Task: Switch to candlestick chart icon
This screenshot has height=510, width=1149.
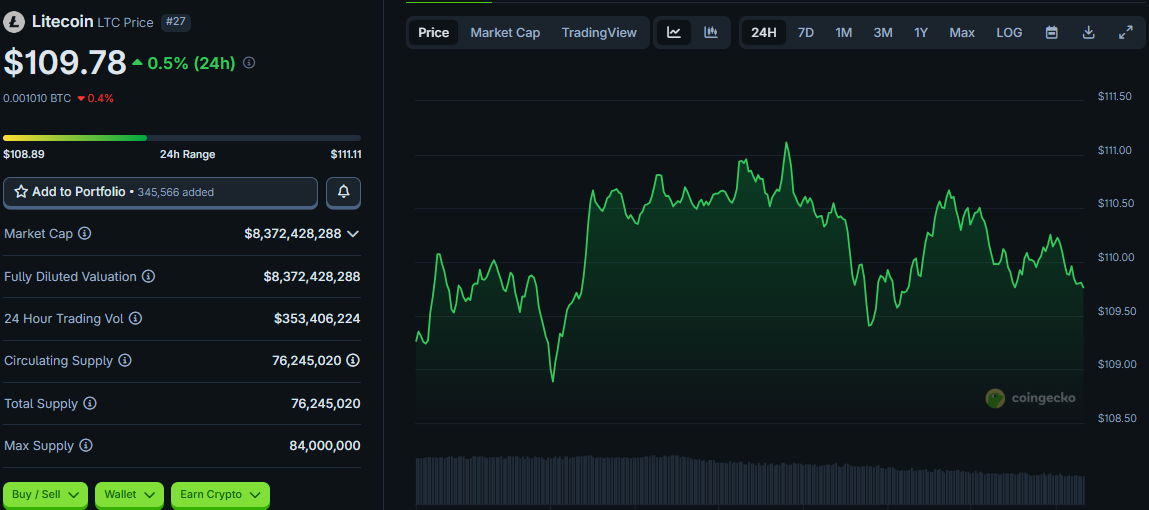Action: 711,32
